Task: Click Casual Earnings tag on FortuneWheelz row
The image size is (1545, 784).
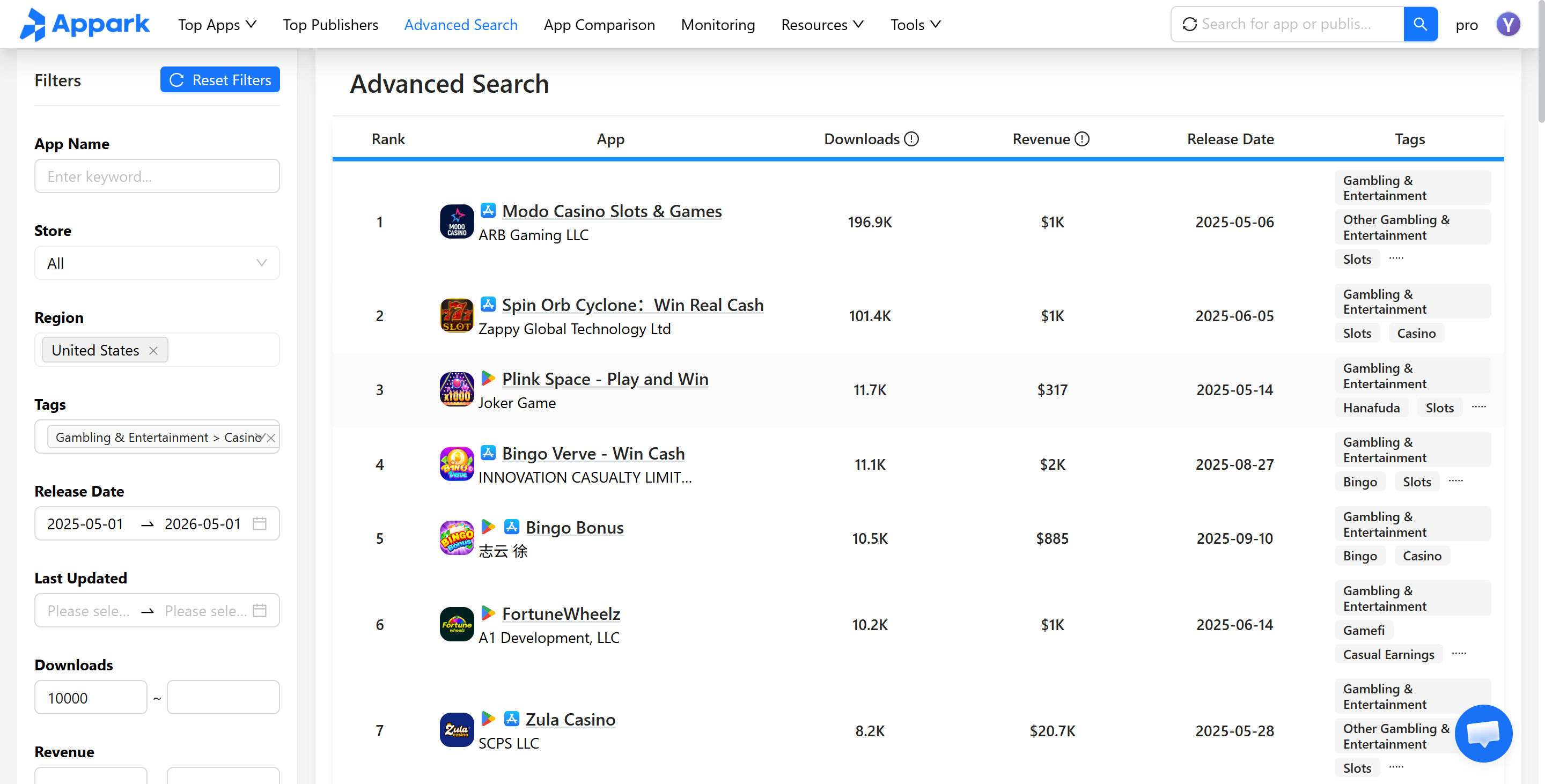Action: coord(1388,655)
